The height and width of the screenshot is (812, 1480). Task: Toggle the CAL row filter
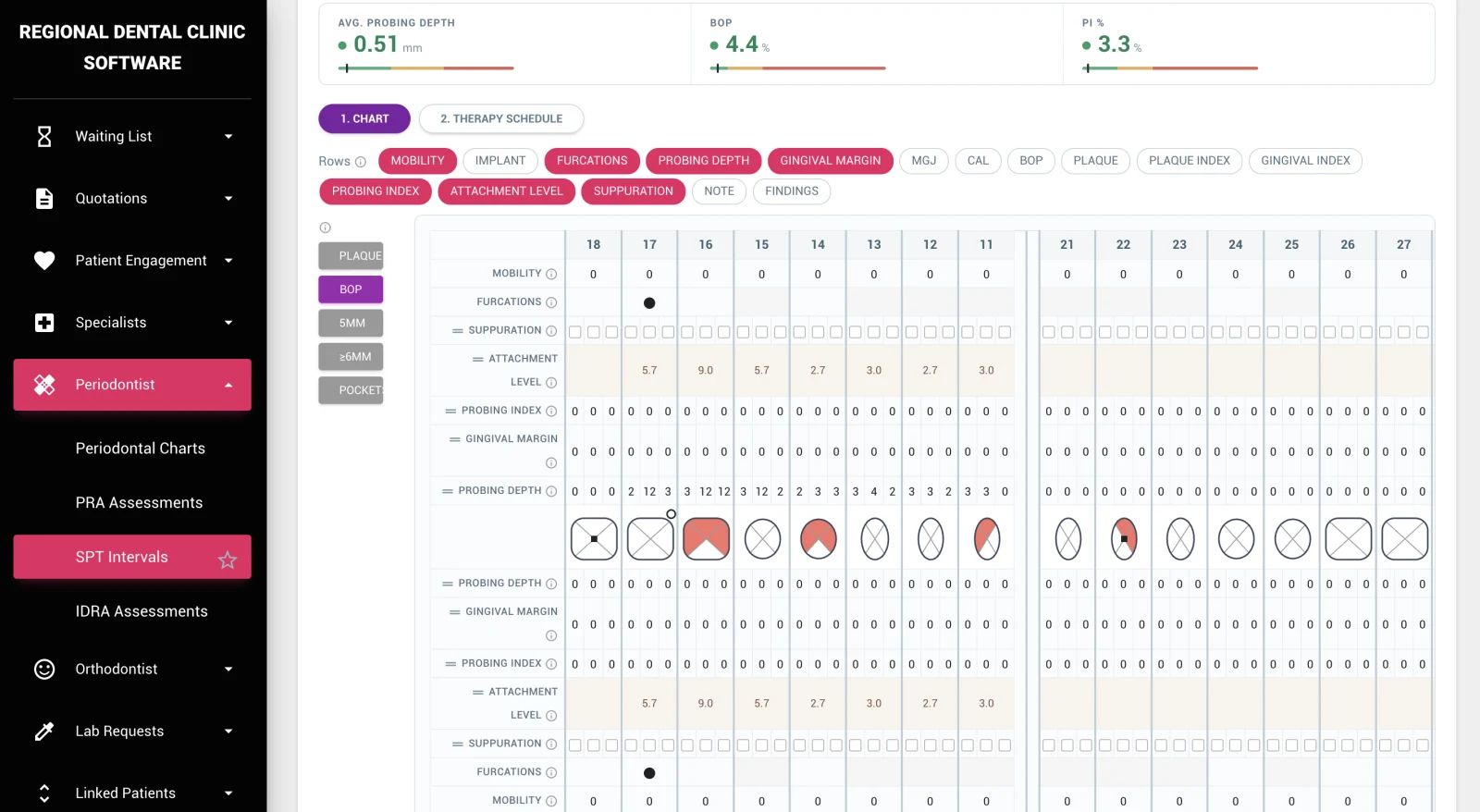click(x=978, y=161)
